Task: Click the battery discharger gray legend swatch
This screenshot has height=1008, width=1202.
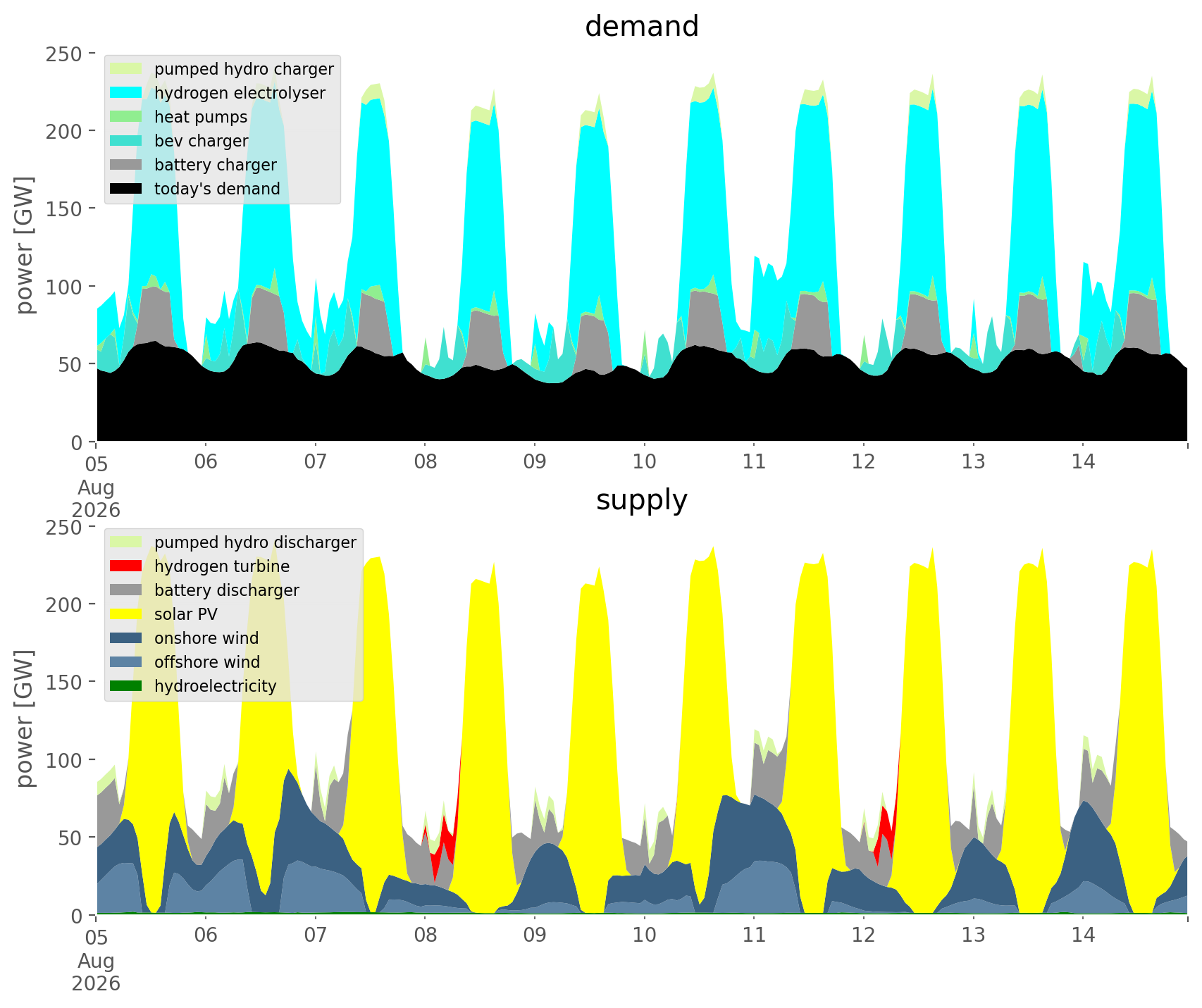Action: tap(127, 590)
